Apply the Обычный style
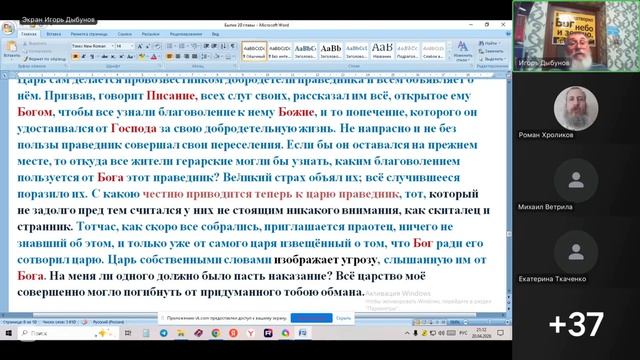 tap(254, 51)
